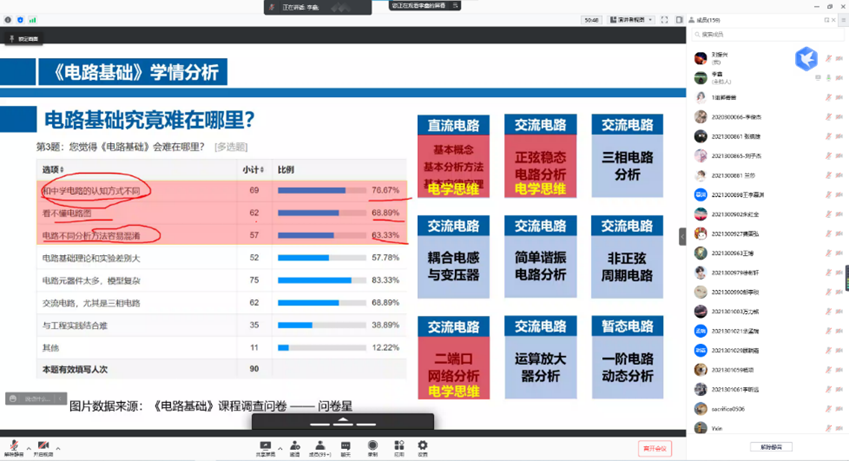Open the apps icon in toolbar
The image size is (849, 461).
(399, 448)
